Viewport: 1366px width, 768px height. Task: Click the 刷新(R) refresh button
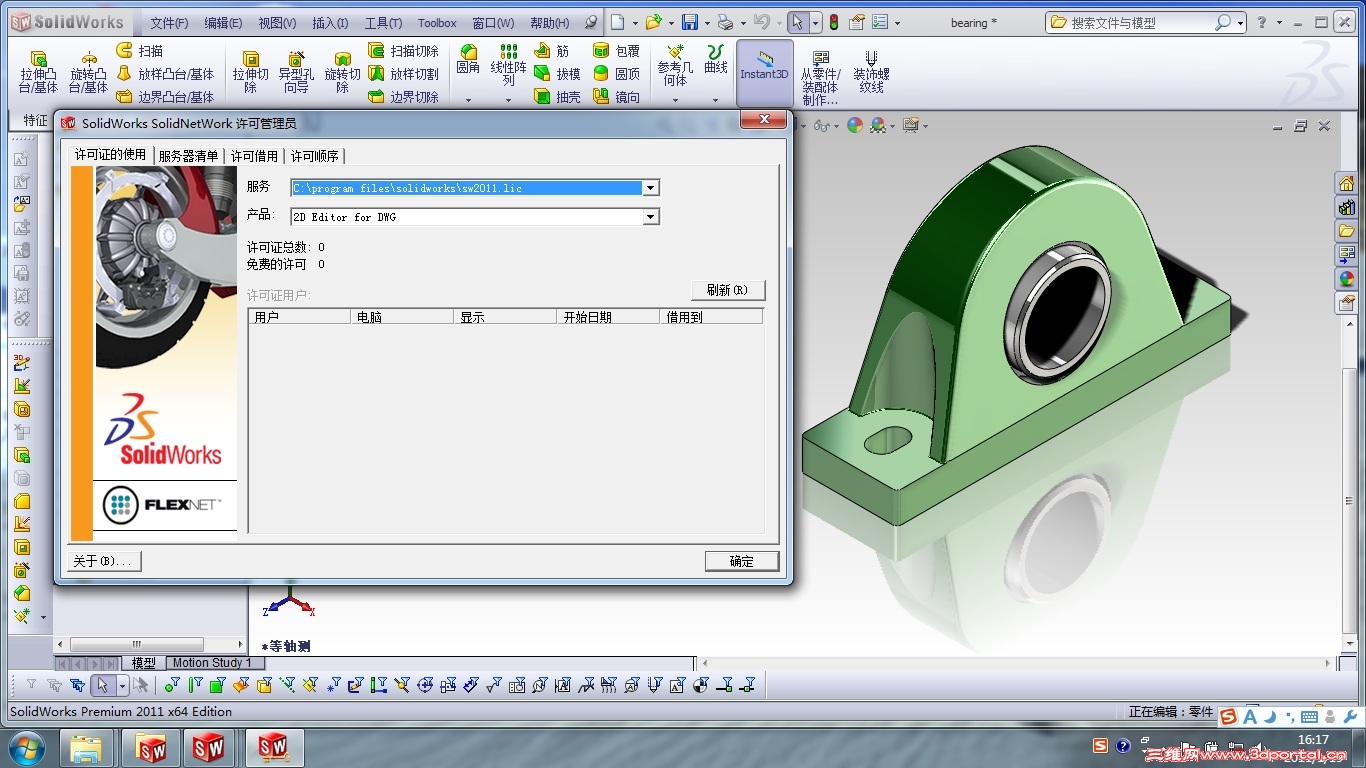tap(728, 290)
